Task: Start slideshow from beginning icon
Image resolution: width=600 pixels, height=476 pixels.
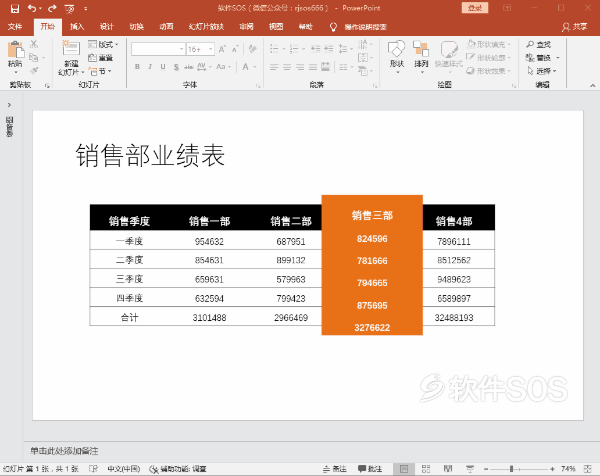Action: 69,9
